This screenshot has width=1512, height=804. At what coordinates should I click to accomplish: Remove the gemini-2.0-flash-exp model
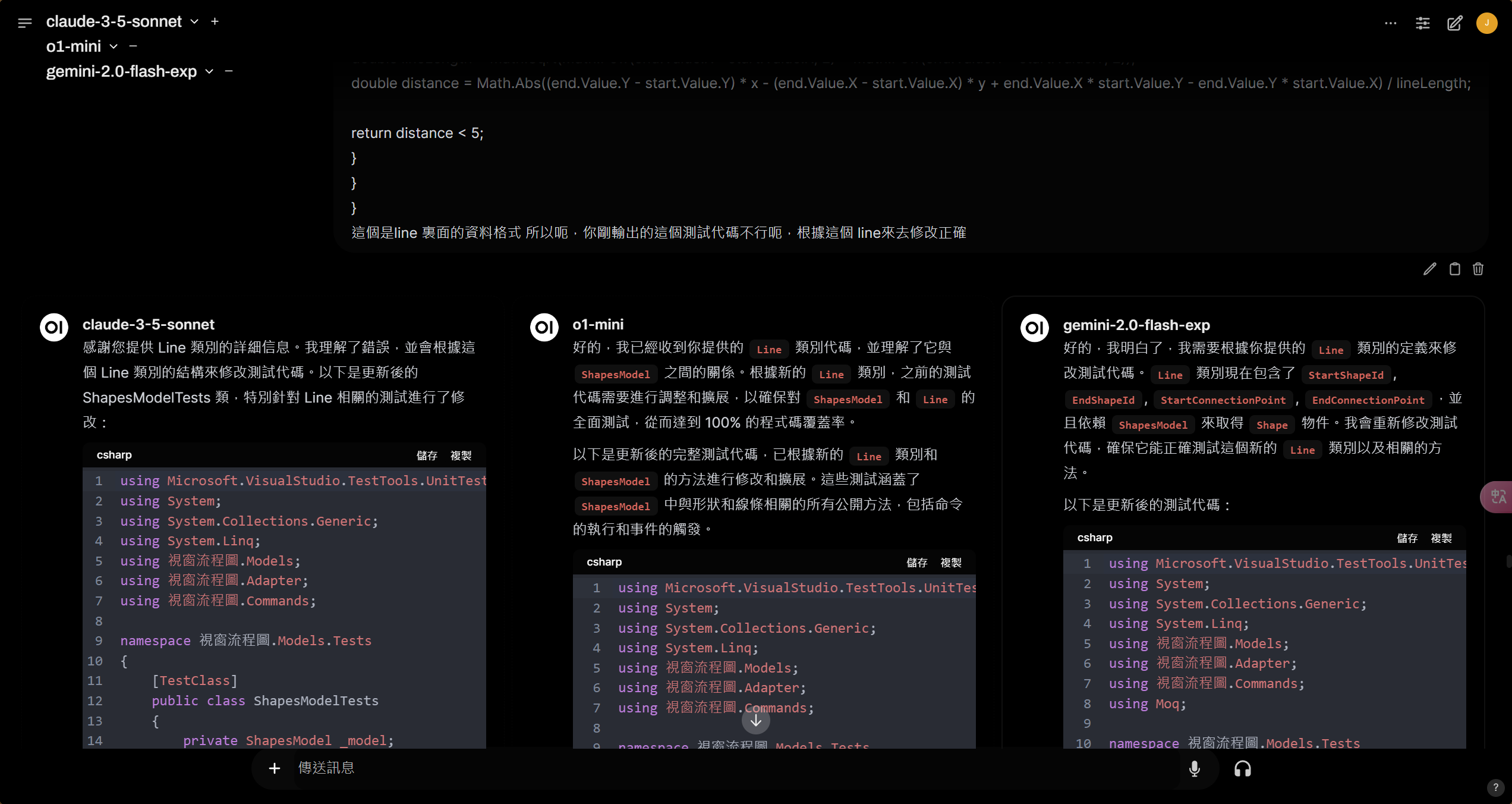point(229,71)
